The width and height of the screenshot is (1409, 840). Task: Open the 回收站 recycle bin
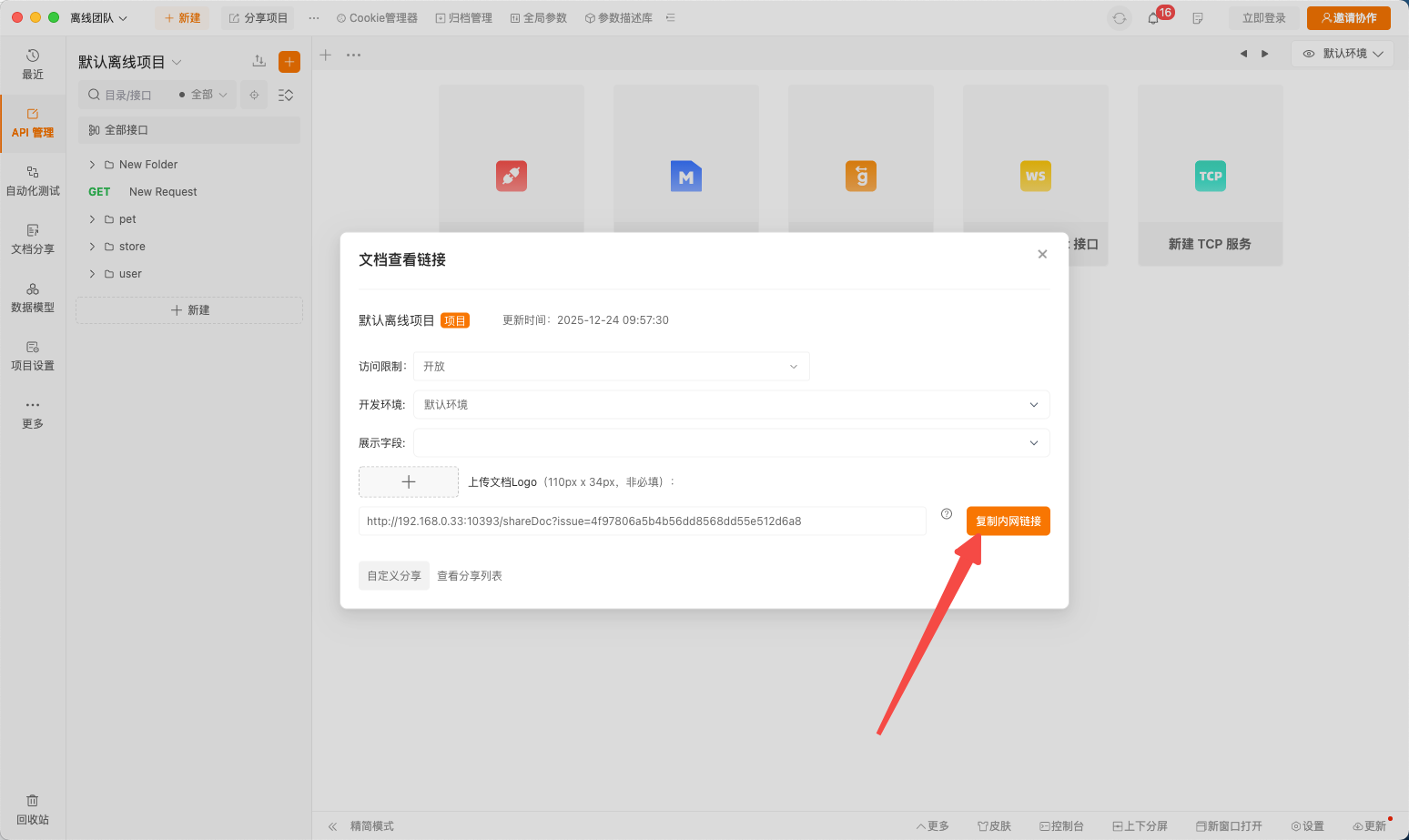tap(33, 809)
